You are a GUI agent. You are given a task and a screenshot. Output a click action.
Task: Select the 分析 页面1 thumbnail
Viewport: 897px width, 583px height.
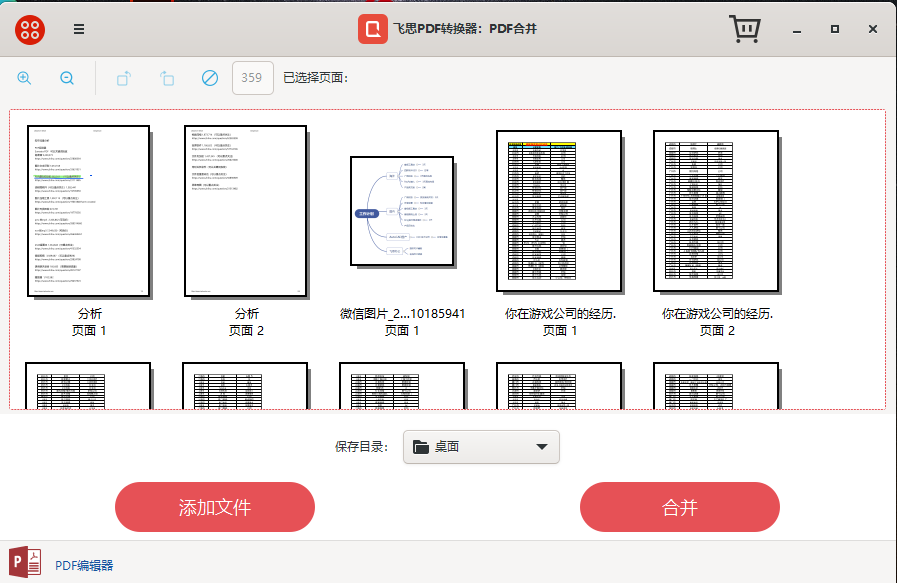point(88,210)
